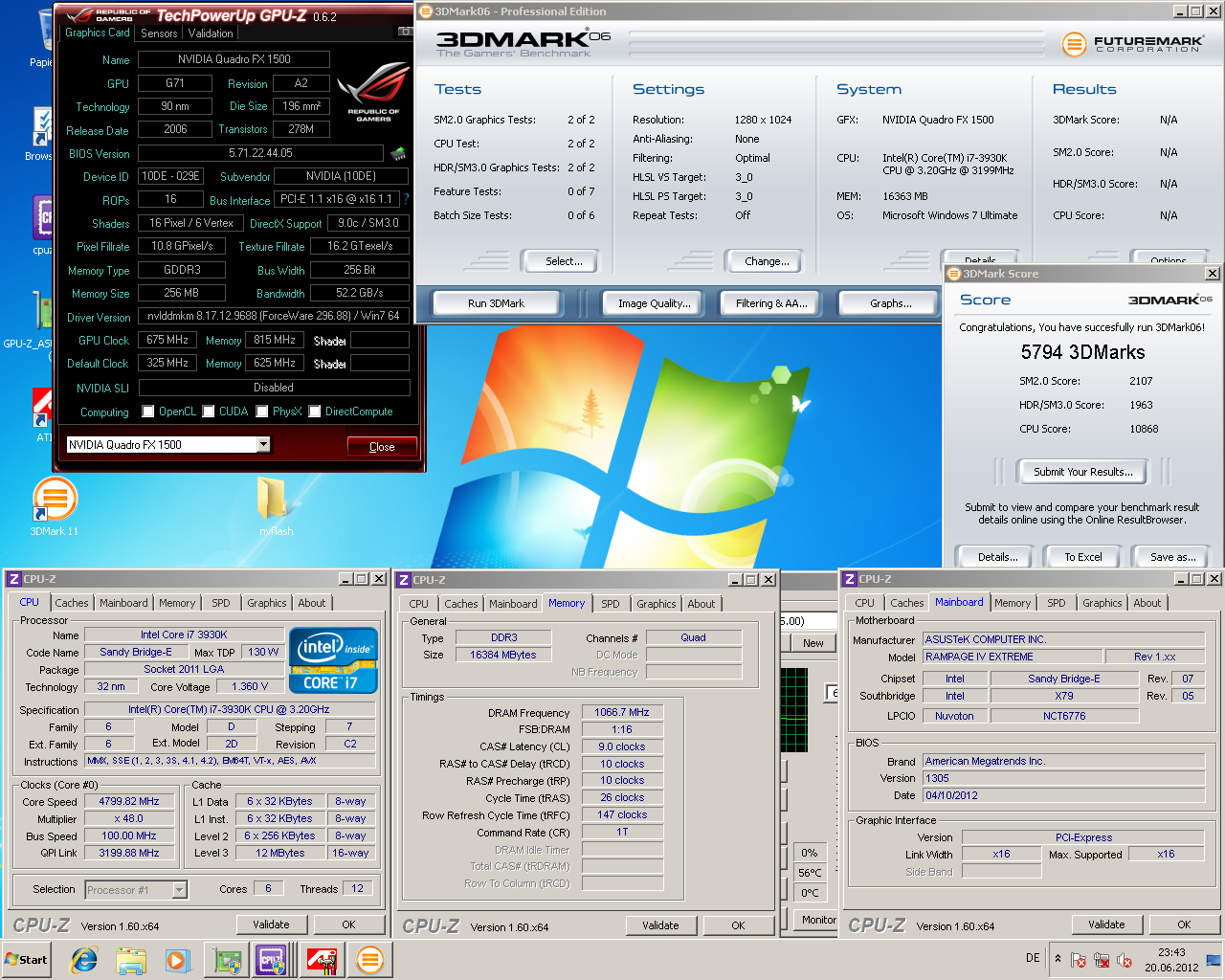
Task: Click the Intel Core i7 logo in CPU-Z
Action: point(333,660)
